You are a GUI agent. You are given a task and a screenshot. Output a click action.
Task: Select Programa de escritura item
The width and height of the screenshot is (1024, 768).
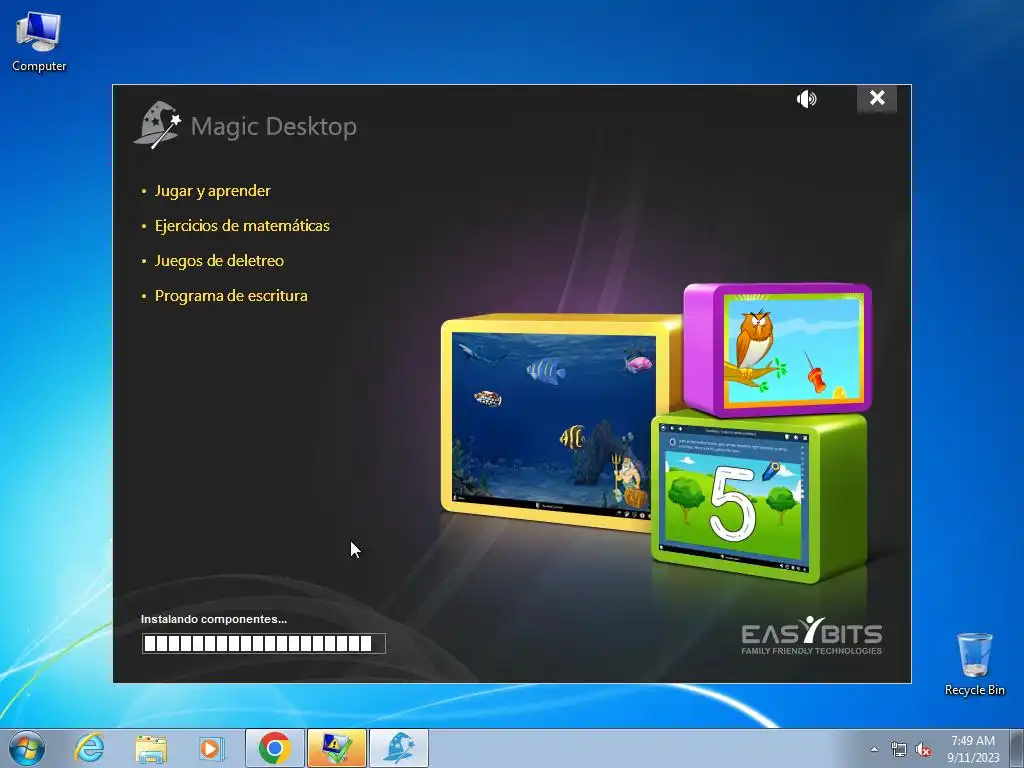(231, 295)
